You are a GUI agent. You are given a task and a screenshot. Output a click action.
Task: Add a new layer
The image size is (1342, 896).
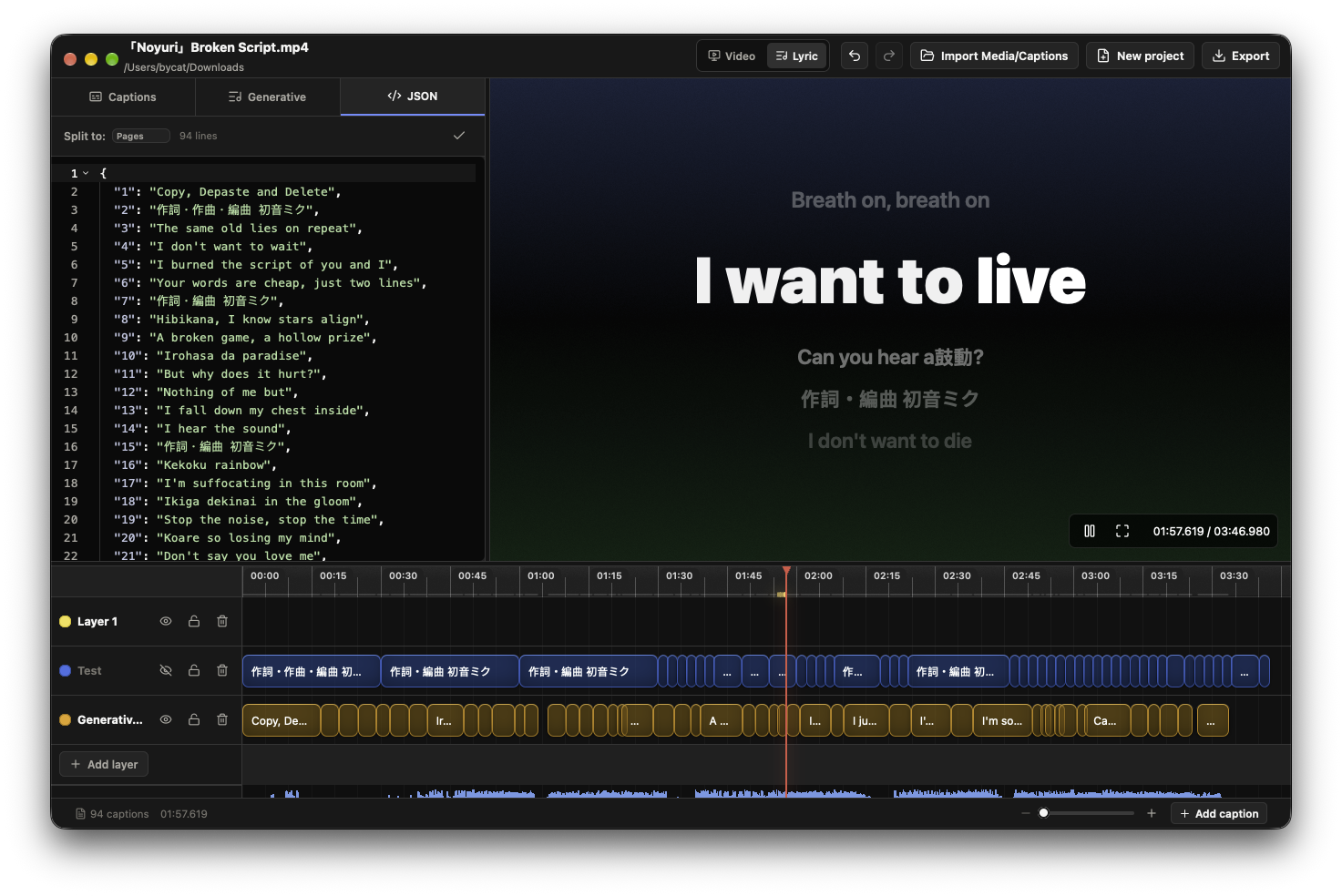point(104,764)
